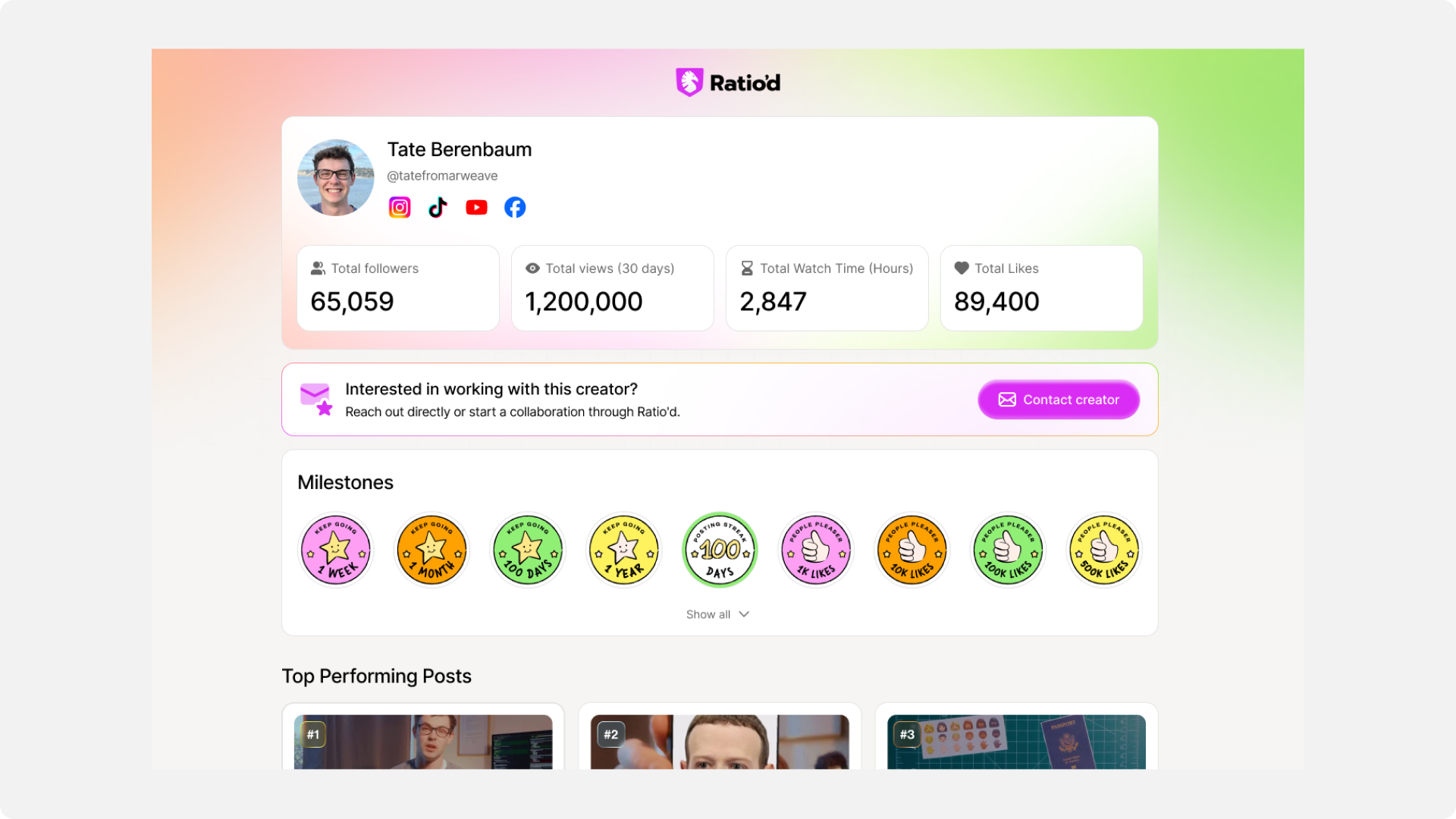Select the 1 Month milestone badge
The image size is (1456, 819).
pos(431,550)
